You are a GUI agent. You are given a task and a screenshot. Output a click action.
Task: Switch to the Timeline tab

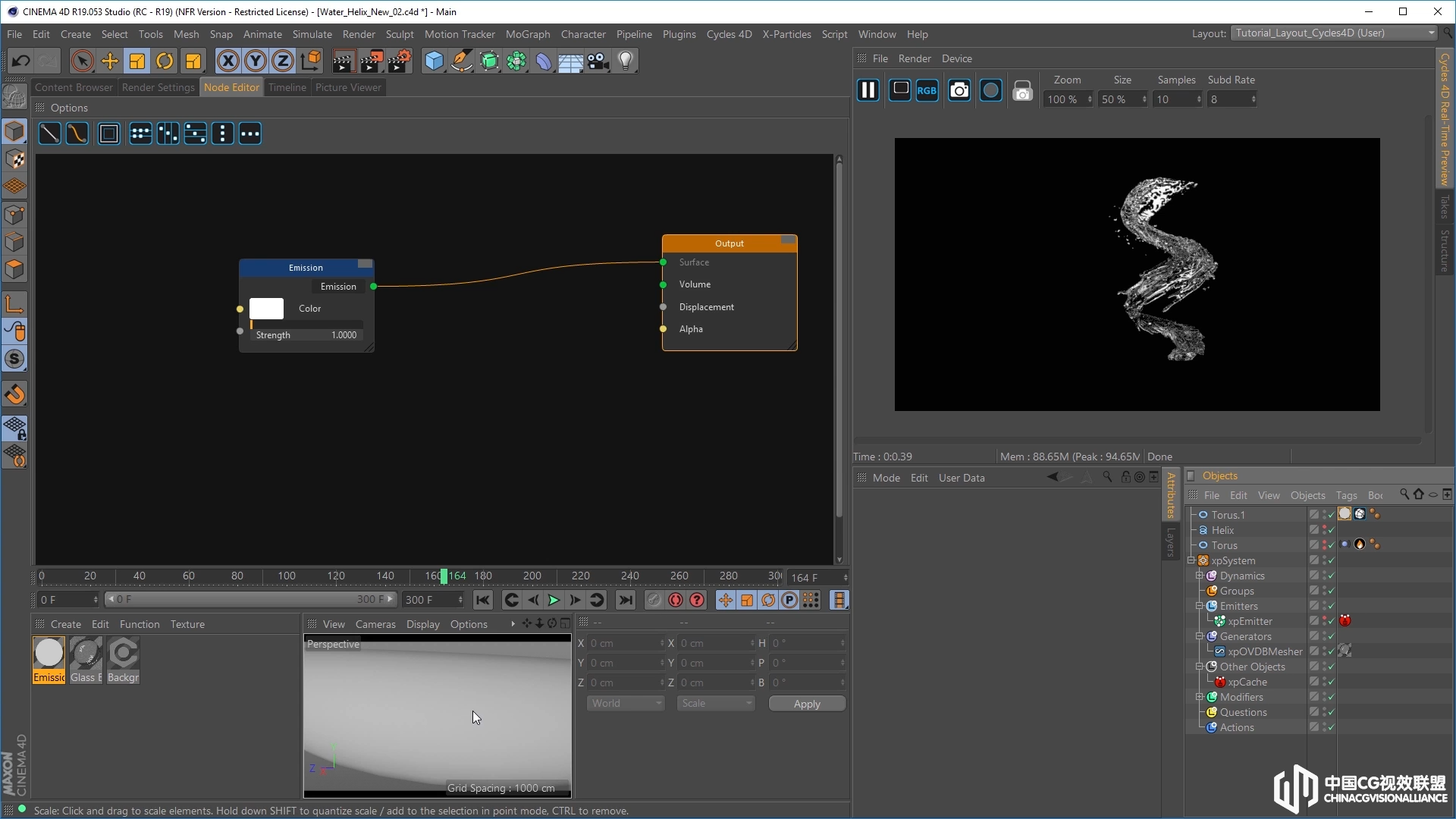[x=287, y=87]
